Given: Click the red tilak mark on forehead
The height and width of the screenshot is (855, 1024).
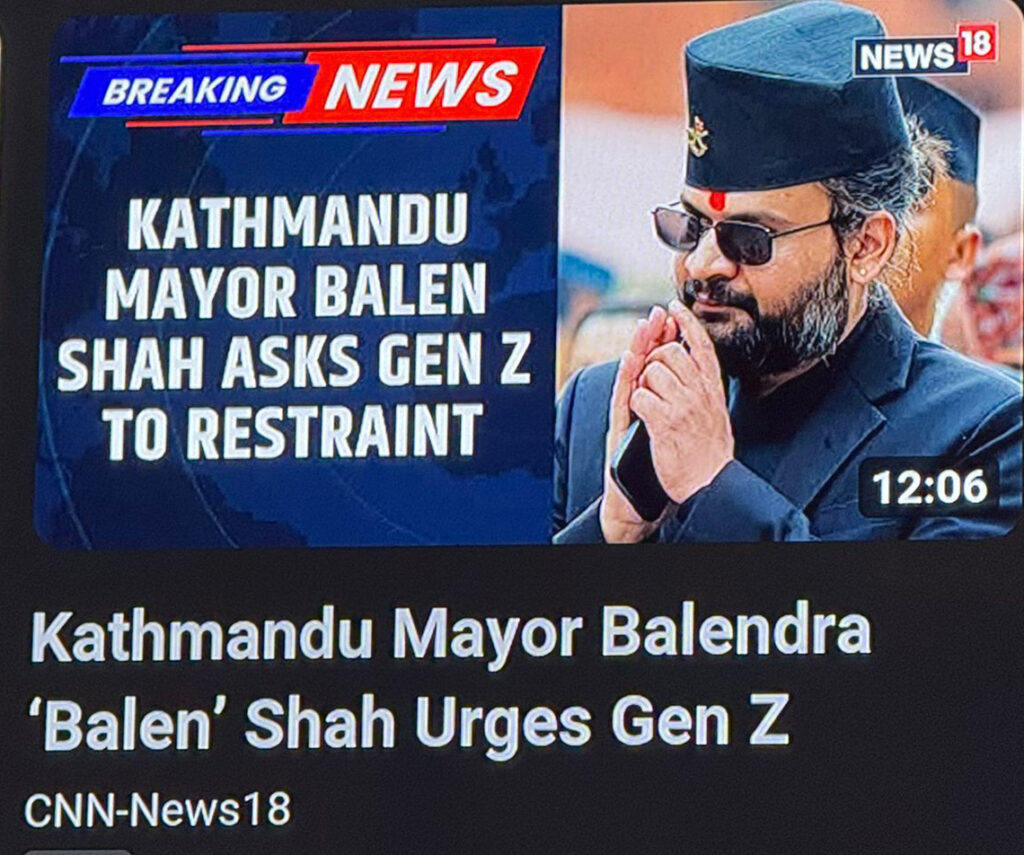Looking at the screenshot, I should point(717,201).
